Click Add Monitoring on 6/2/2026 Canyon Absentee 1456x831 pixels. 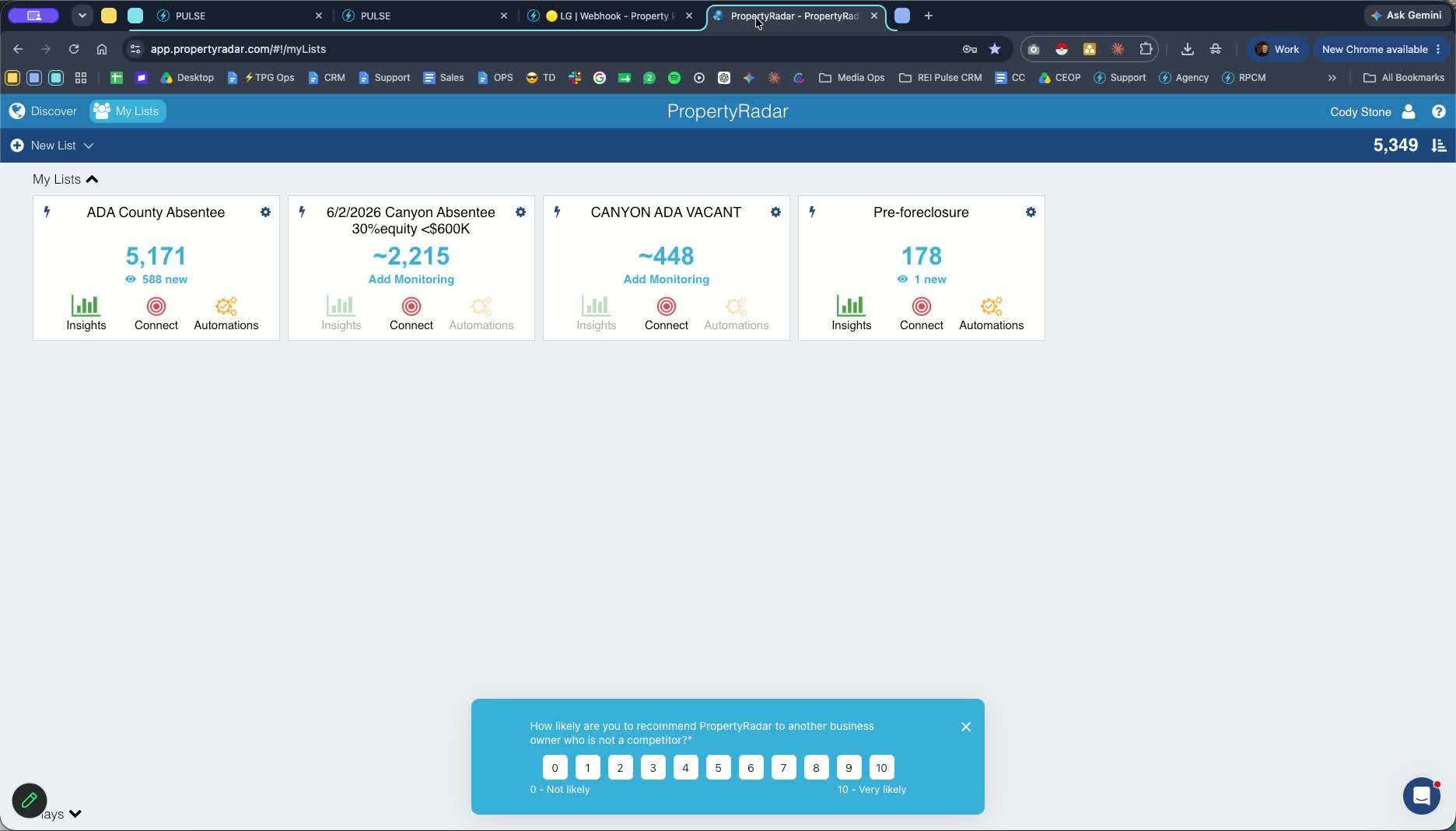[x=411, y=279]
